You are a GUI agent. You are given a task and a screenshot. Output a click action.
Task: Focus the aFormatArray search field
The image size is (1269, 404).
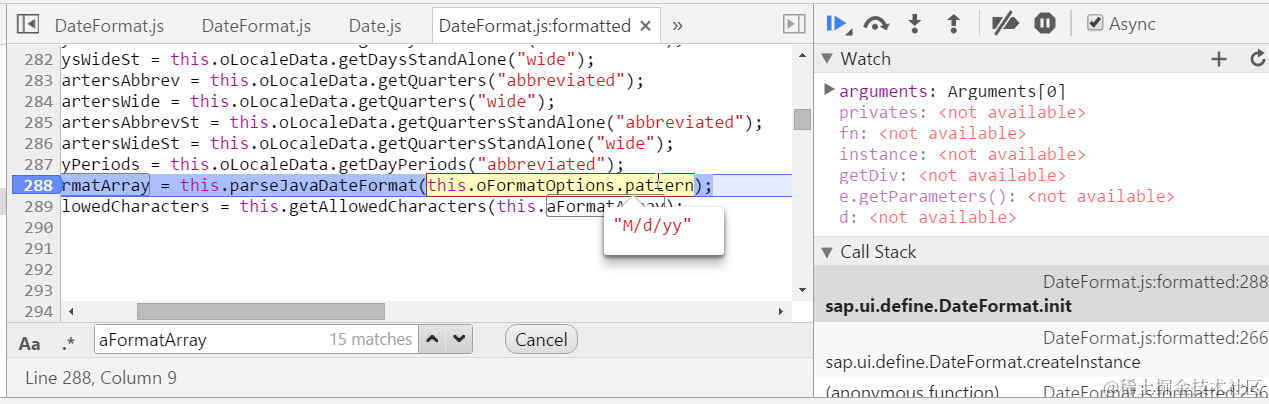[255, 340]
